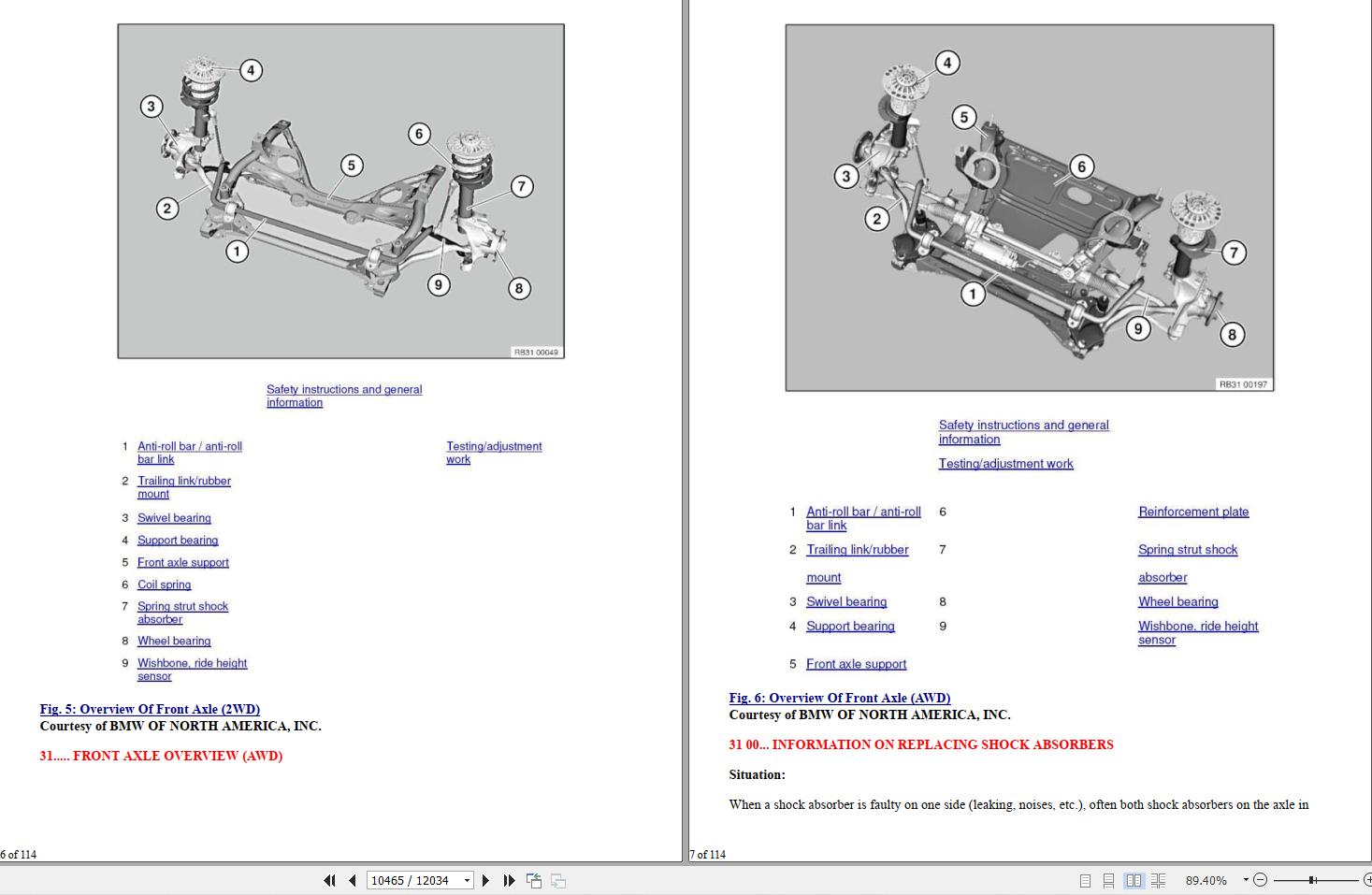
Task: Jump to the last page
Action: (x=508, y=880)
